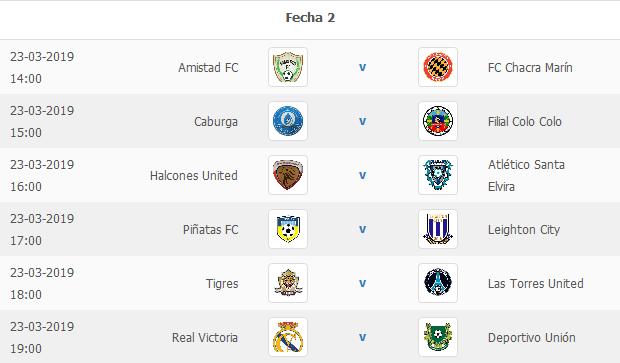The height and width of the screenshot is (363, 620).
Task: Select the Piñatas FC yellow shield
Action: click(x=288, y=229)
